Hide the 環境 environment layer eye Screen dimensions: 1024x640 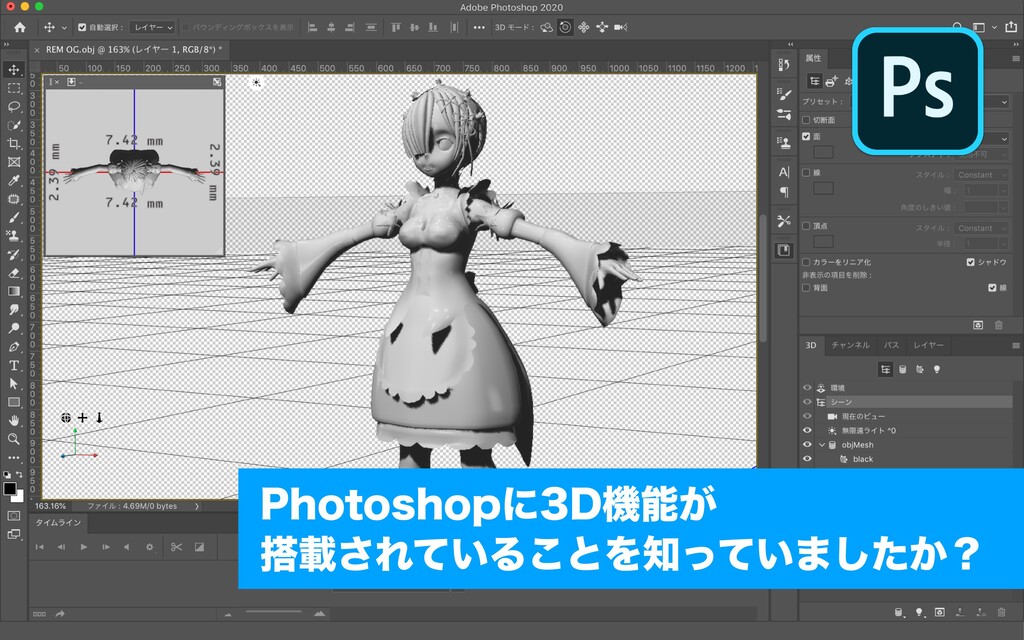(x=807, y=388)
